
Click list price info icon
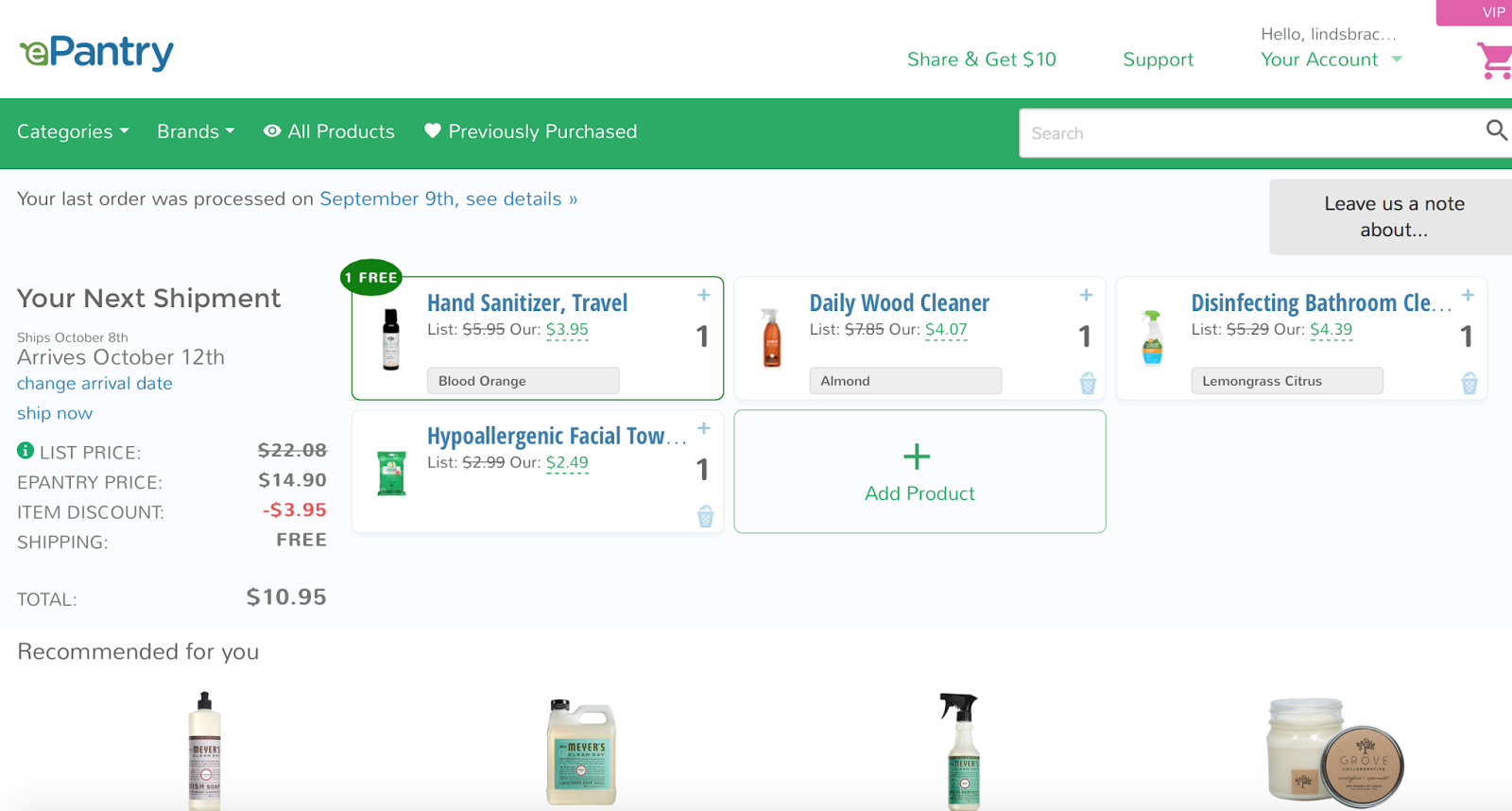tap(26, 451)
